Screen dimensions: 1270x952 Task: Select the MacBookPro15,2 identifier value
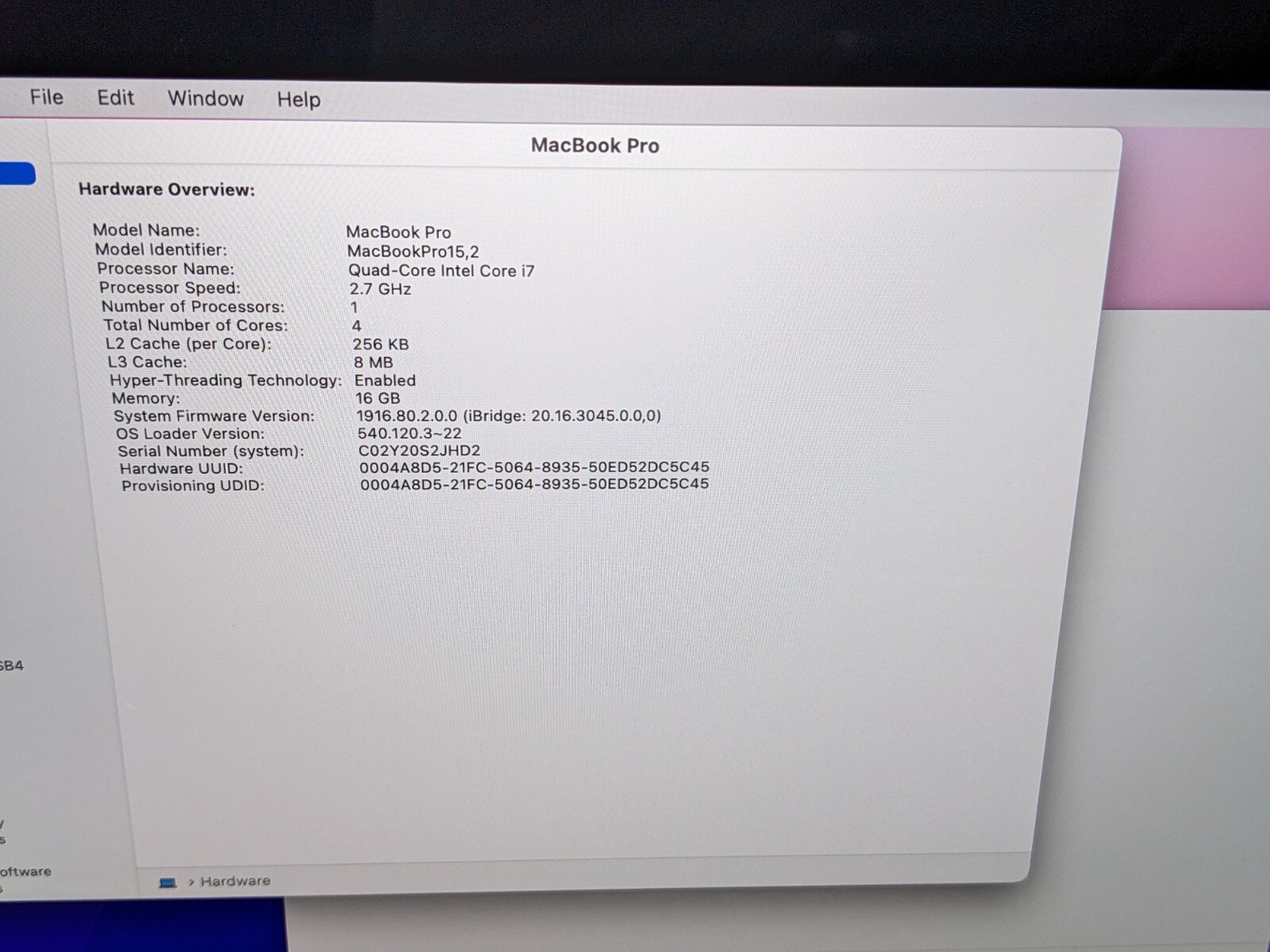413,251
